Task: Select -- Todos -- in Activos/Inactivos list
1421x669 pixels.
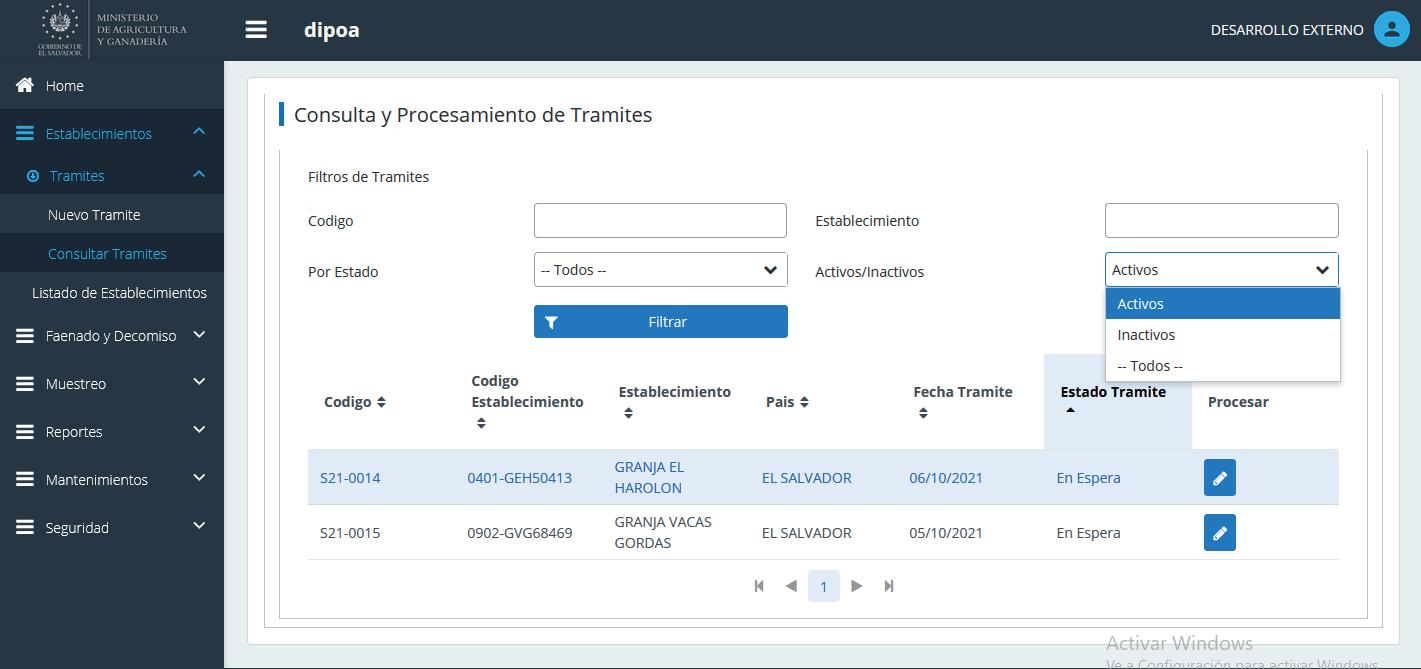Action: click(x=1222, y=366)
